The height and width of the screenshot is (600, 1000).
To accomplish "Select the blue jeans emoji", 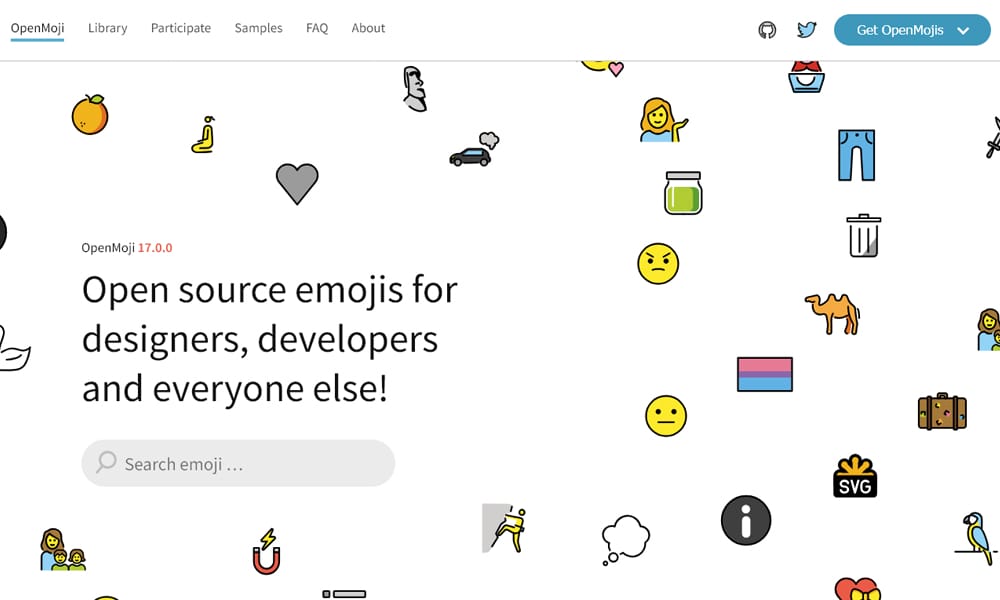I will [857, 155].
